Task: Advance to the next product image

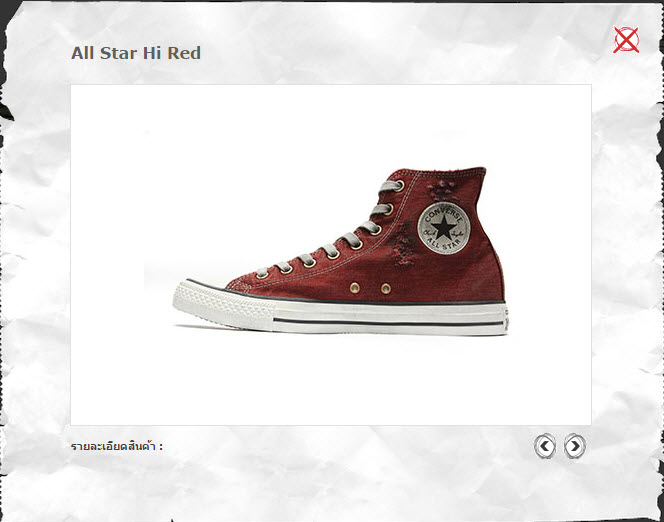Action: tap(575, 446)
